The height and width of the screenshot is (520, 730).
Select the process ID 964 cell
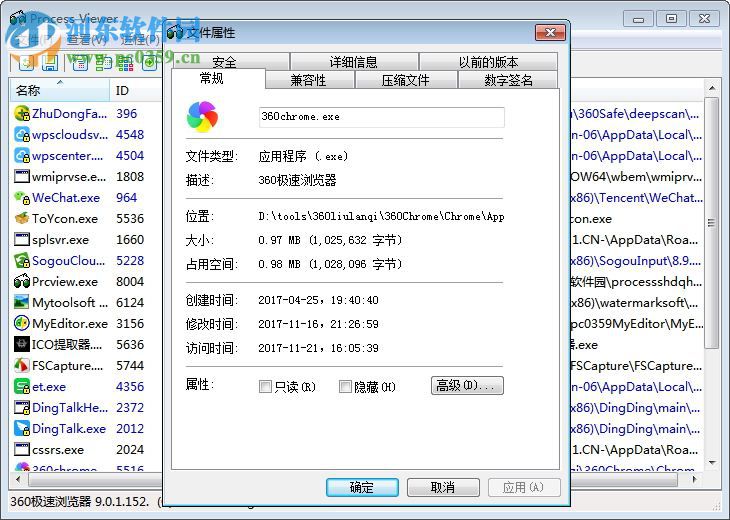click(127, 197)
